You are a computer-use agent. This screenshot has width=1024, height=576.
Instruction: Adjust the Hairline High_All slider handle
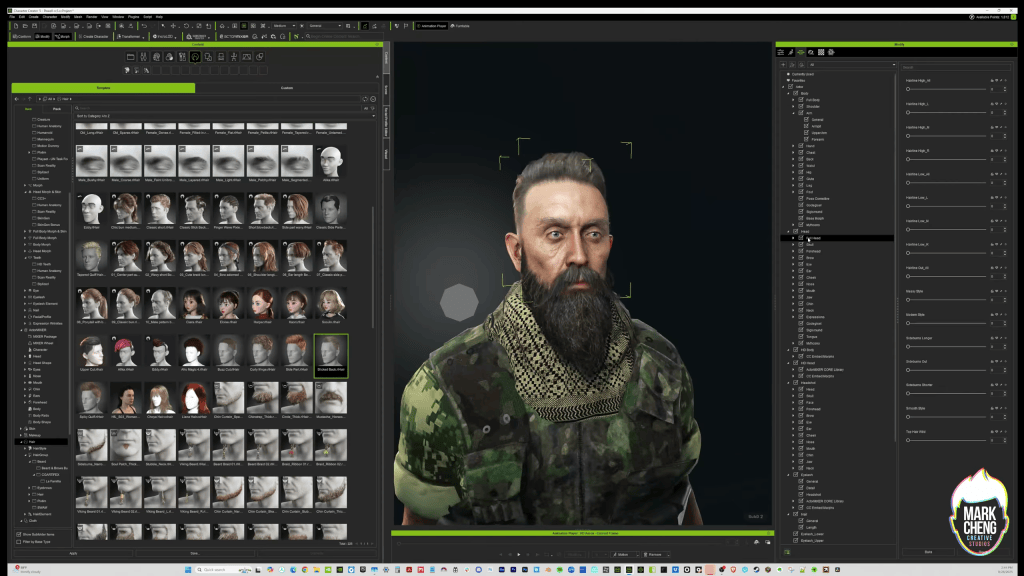908,89
